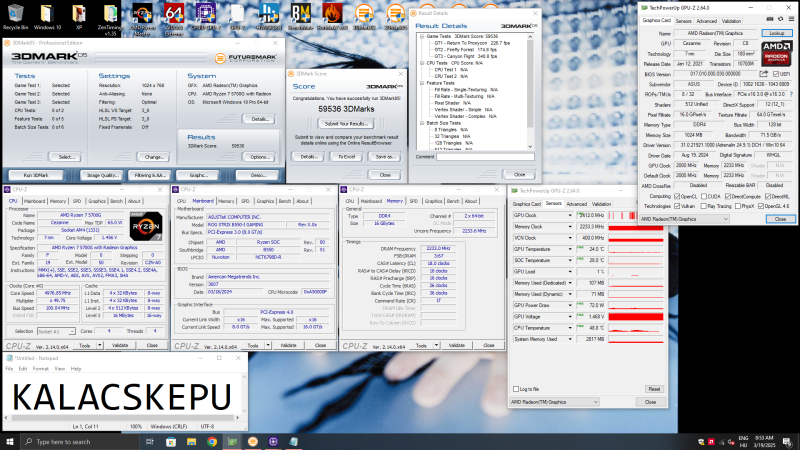This screenshot has height=450, width=800.
Task: Open the Tools dropdown arrow in CPU-Z CPU window
Action: [99, 345]
